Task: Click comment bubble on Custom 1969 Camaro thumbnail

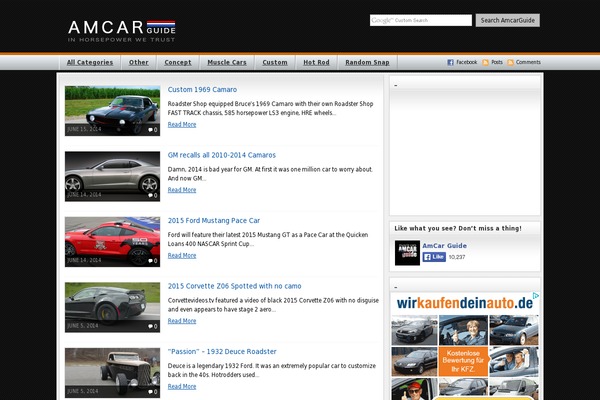Action: [152, 130]
